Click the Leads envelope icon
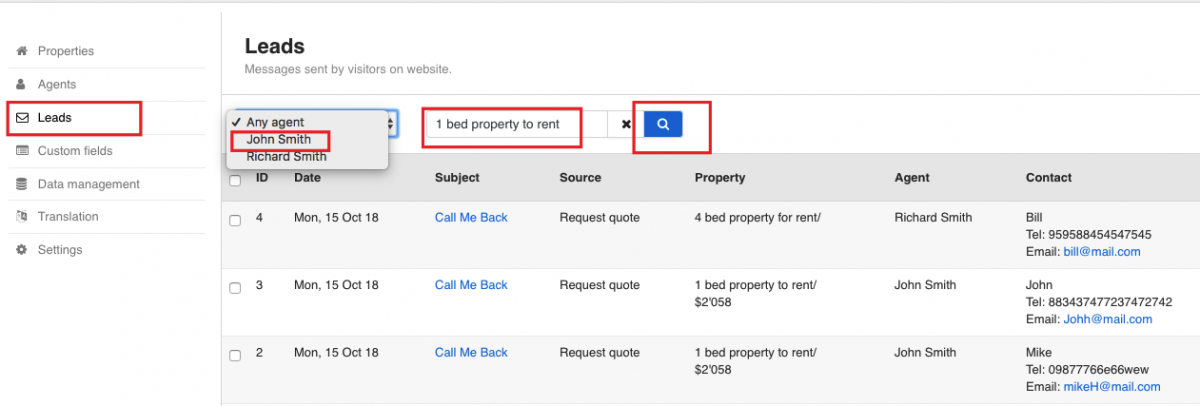The height and width of the screenshot is (406, 1200). (x=21, y=118)
